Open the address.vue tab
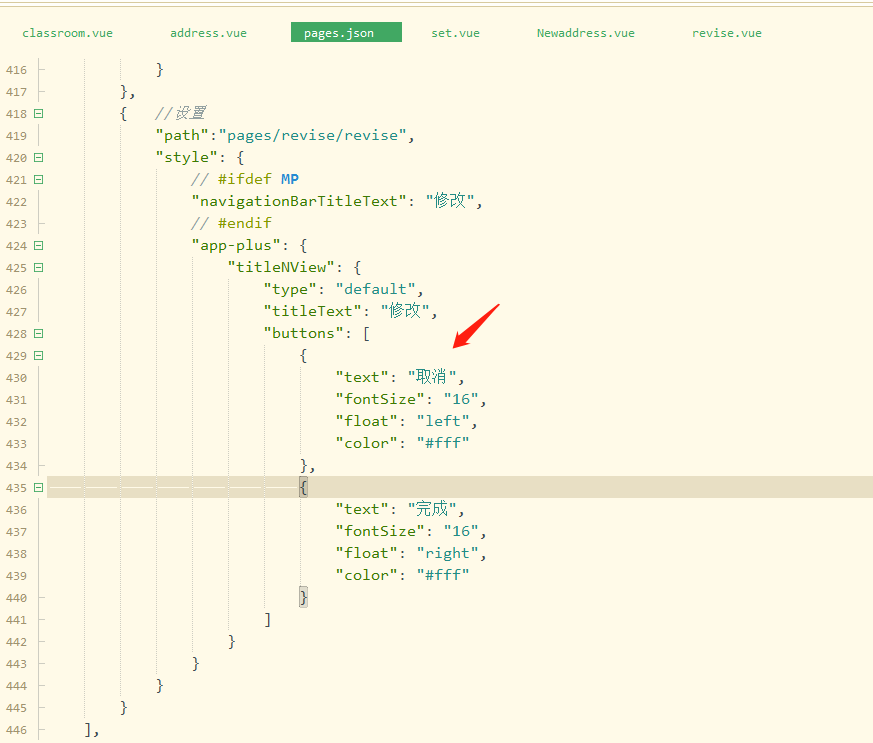873x743 pixels. (x=208, y=33)
